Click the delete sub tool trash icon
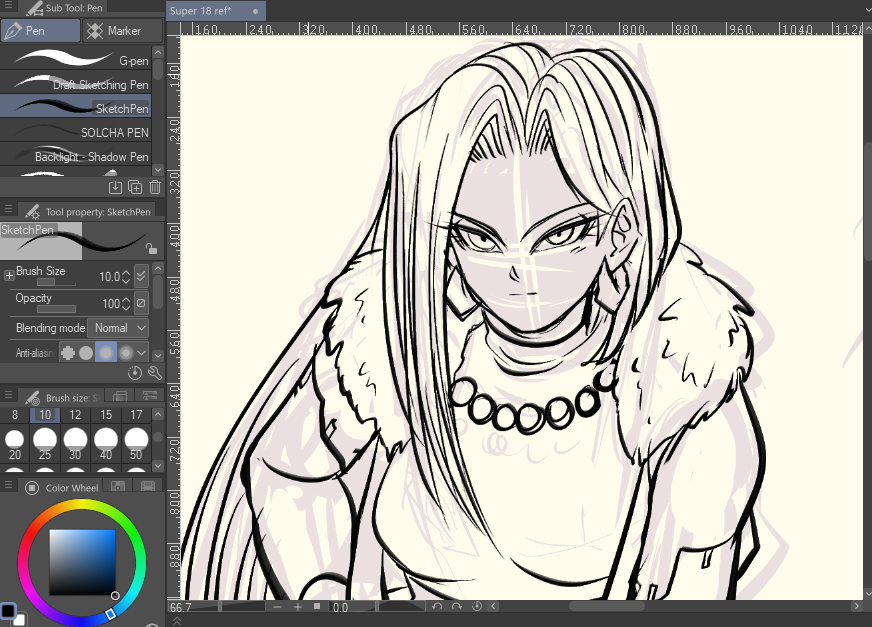 click(x=155, y=187)
